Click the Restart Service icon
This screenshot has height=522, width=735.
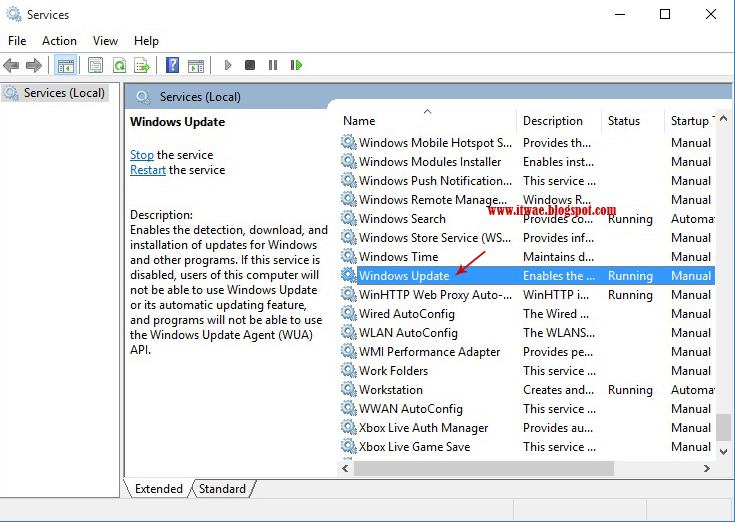click(296, 65)
